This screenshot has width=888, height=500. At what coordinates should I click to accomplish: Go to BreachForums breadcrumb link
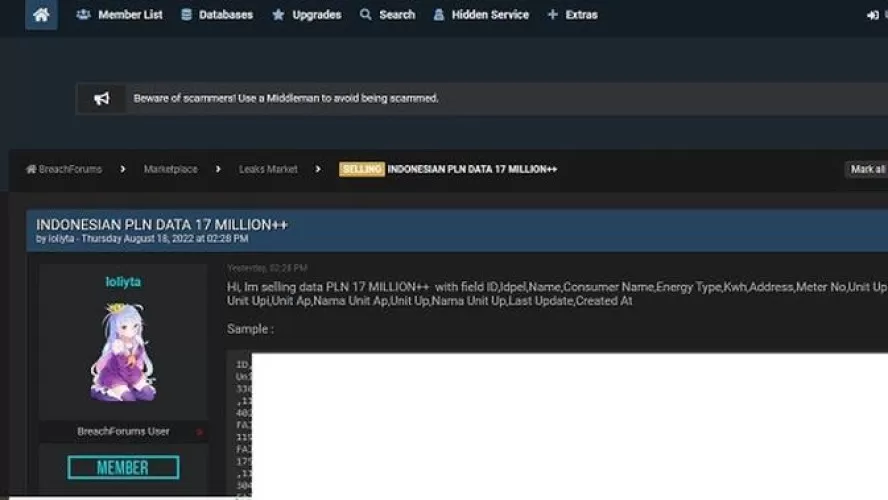[x=70, y=170]
